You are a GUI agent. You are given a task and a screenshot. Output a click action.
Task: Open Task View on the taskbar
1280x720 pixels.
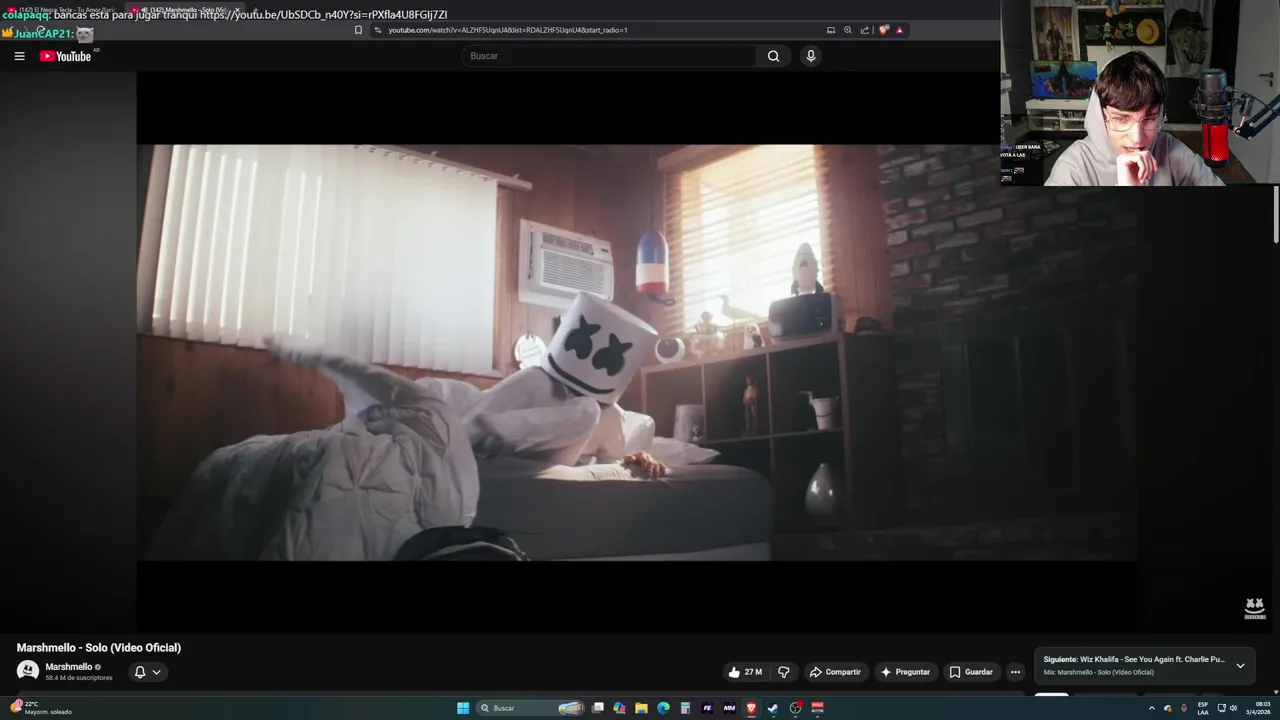pos(598,708)
